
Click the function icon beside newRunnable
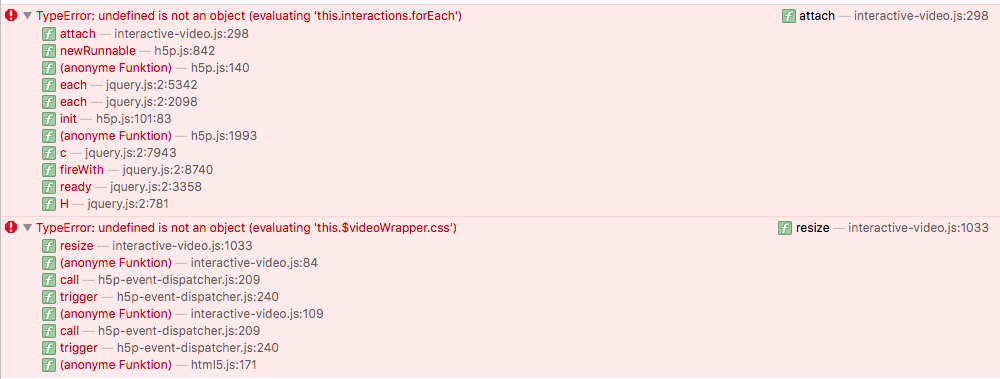(x=49, y=50)
